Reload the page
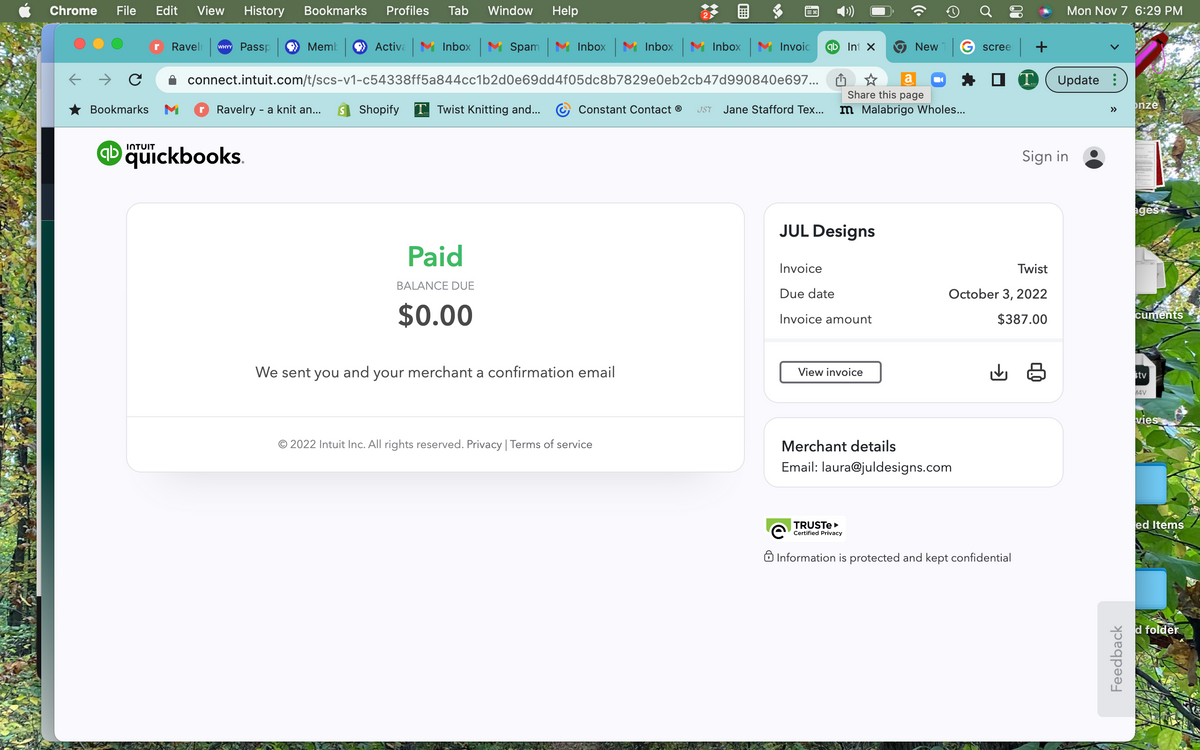This screenshot has width=1200, height=750. (x=135, y=80)
